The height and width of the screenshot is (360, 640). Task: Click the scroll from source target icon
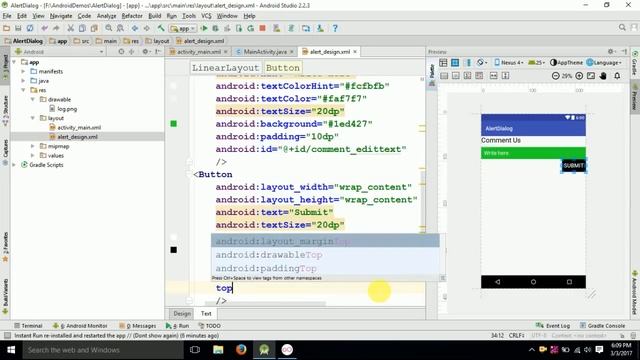pyautogui.click(x=121, y=52)
